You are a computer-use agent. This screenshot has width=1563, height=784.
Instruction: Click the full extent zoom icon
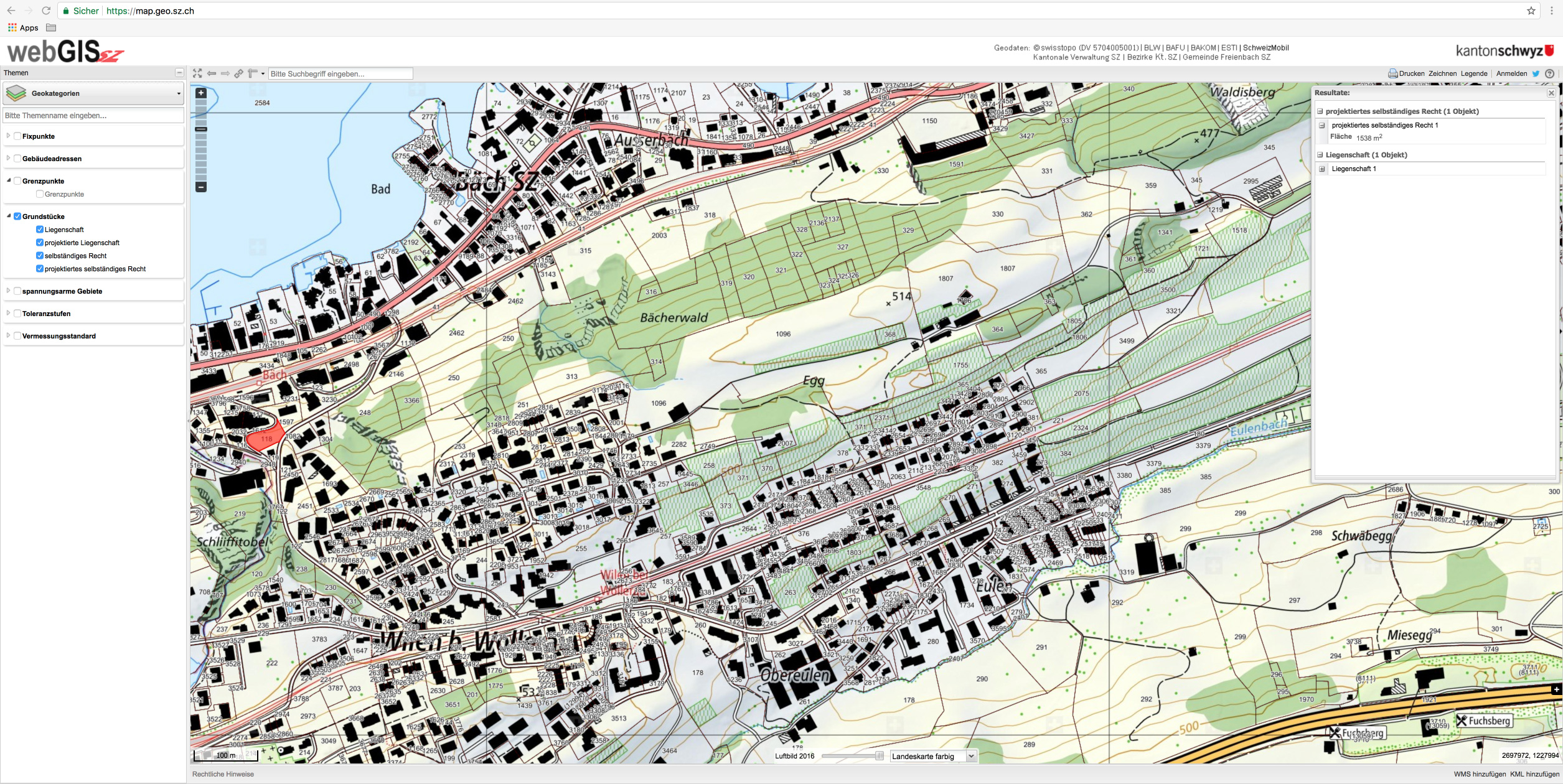pyautogui.click(x=197, y=73)
